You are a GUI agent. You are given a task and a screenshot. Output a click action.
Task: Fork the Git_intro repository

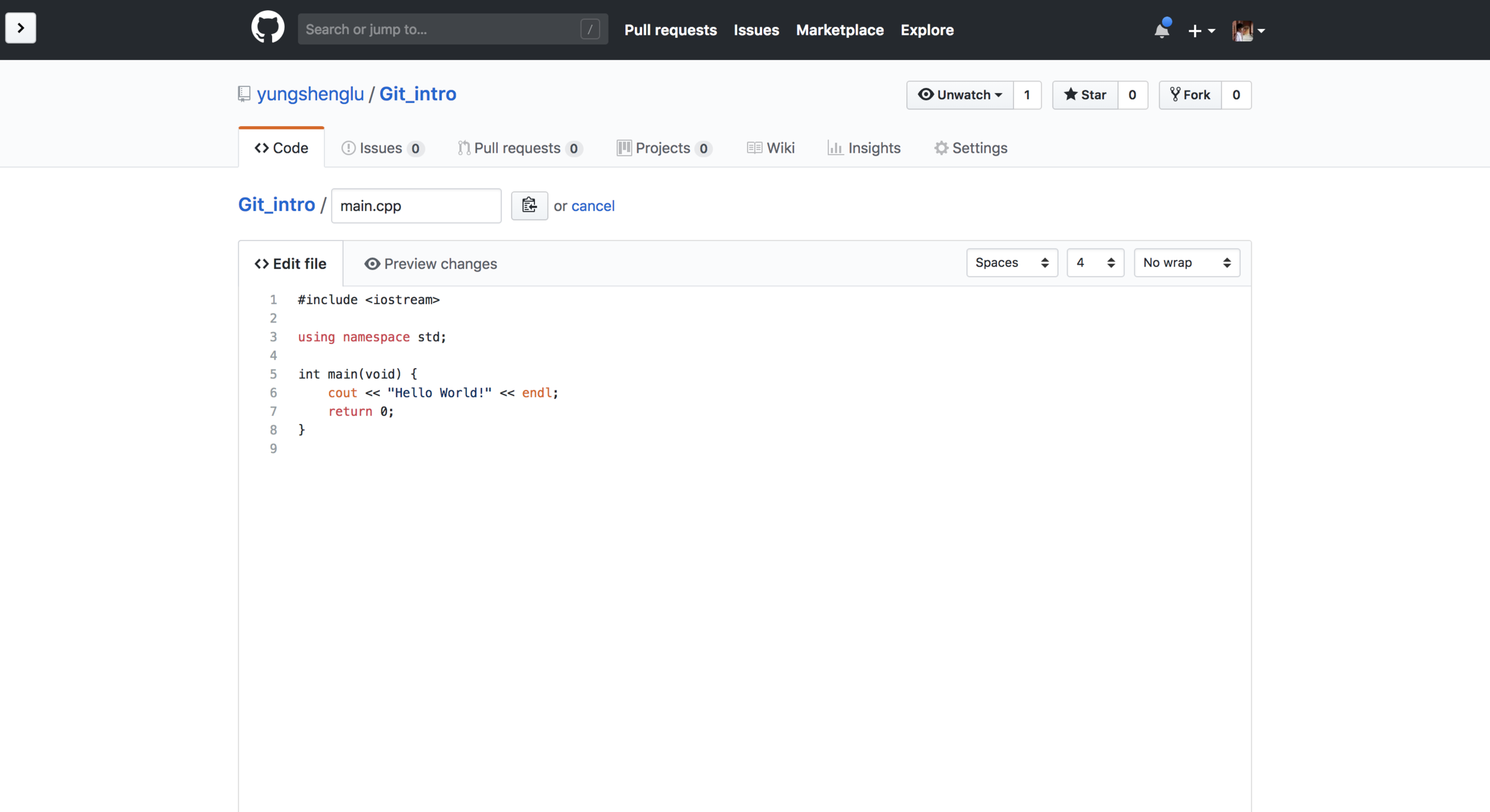pos(1190,95)
